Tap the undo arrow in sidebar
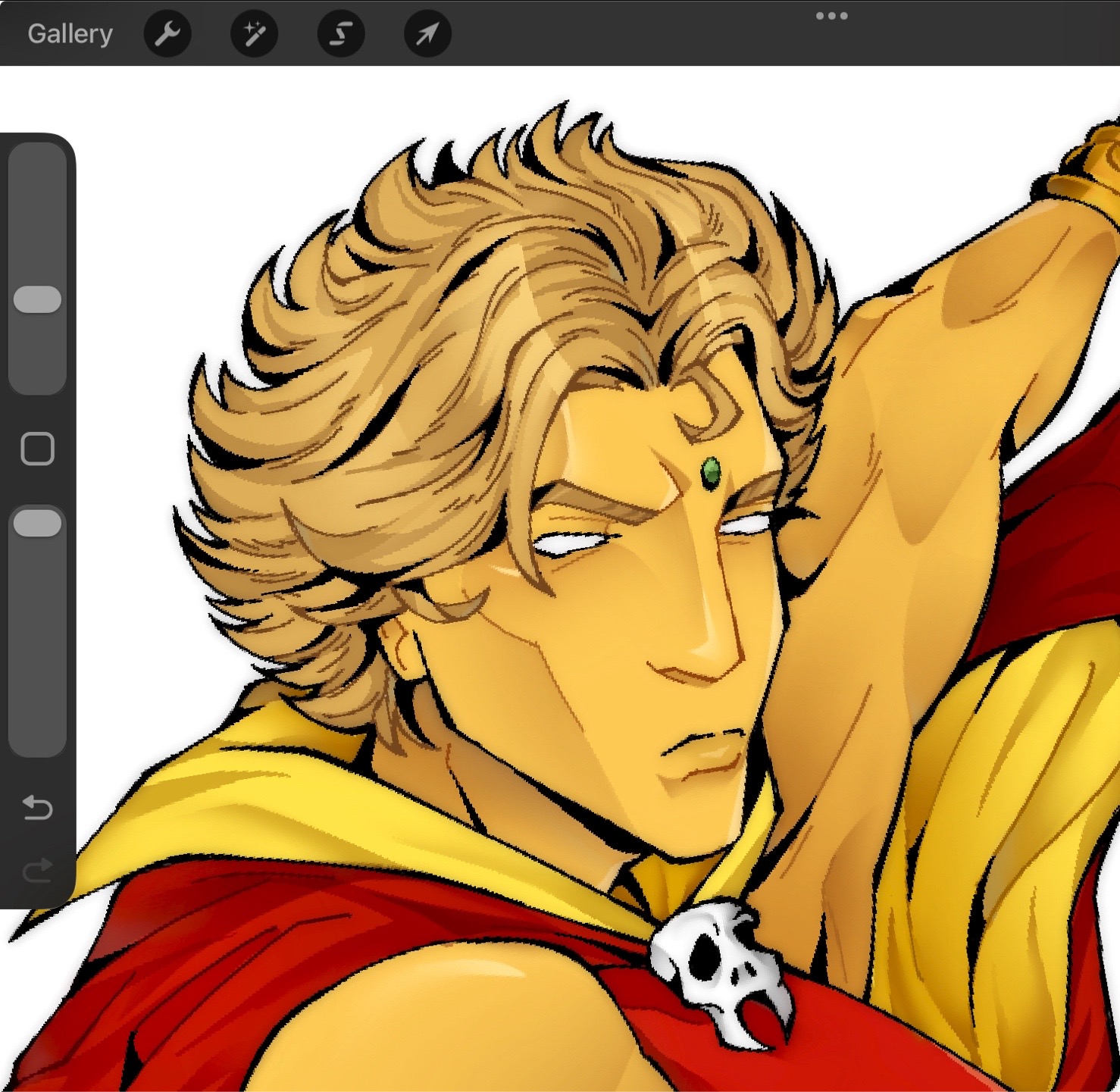The image size is (1120, 1092). [x=37, y=808]
